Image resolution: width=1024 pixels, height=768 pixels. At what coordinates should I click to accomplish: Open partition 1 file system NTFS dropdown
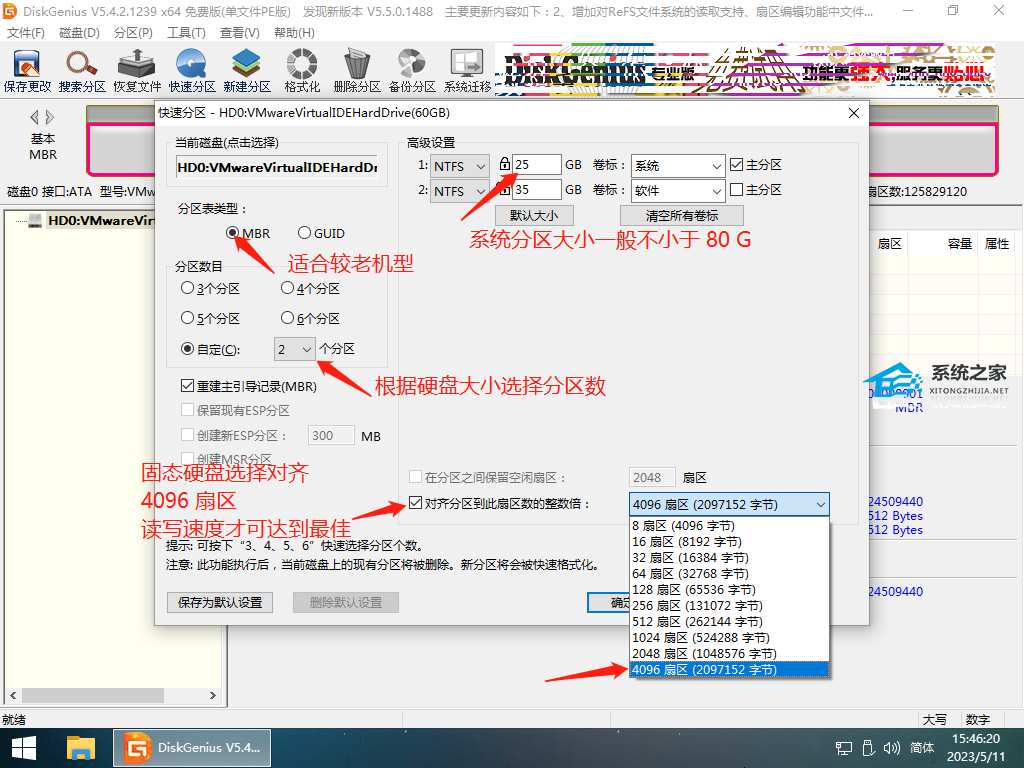pos(460,167)
